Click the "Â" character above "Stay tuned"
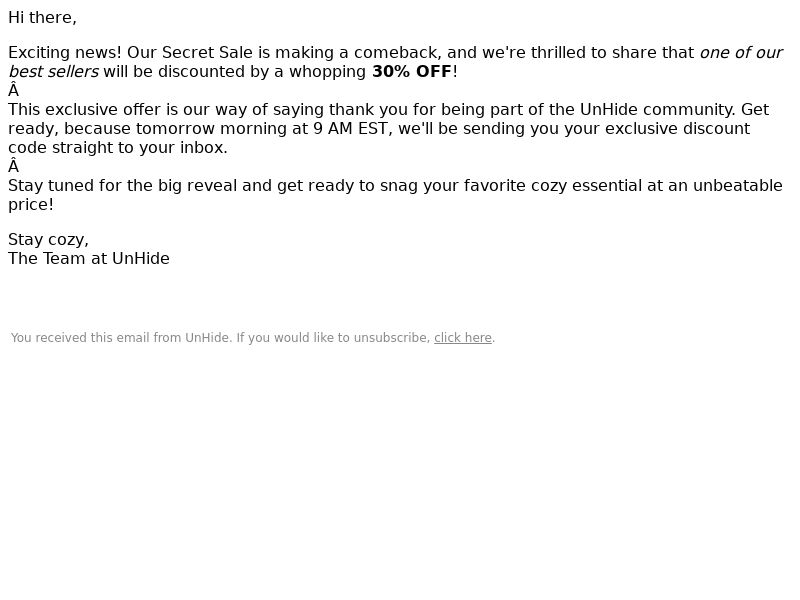 pyautogui.click(x=13, y=167)
